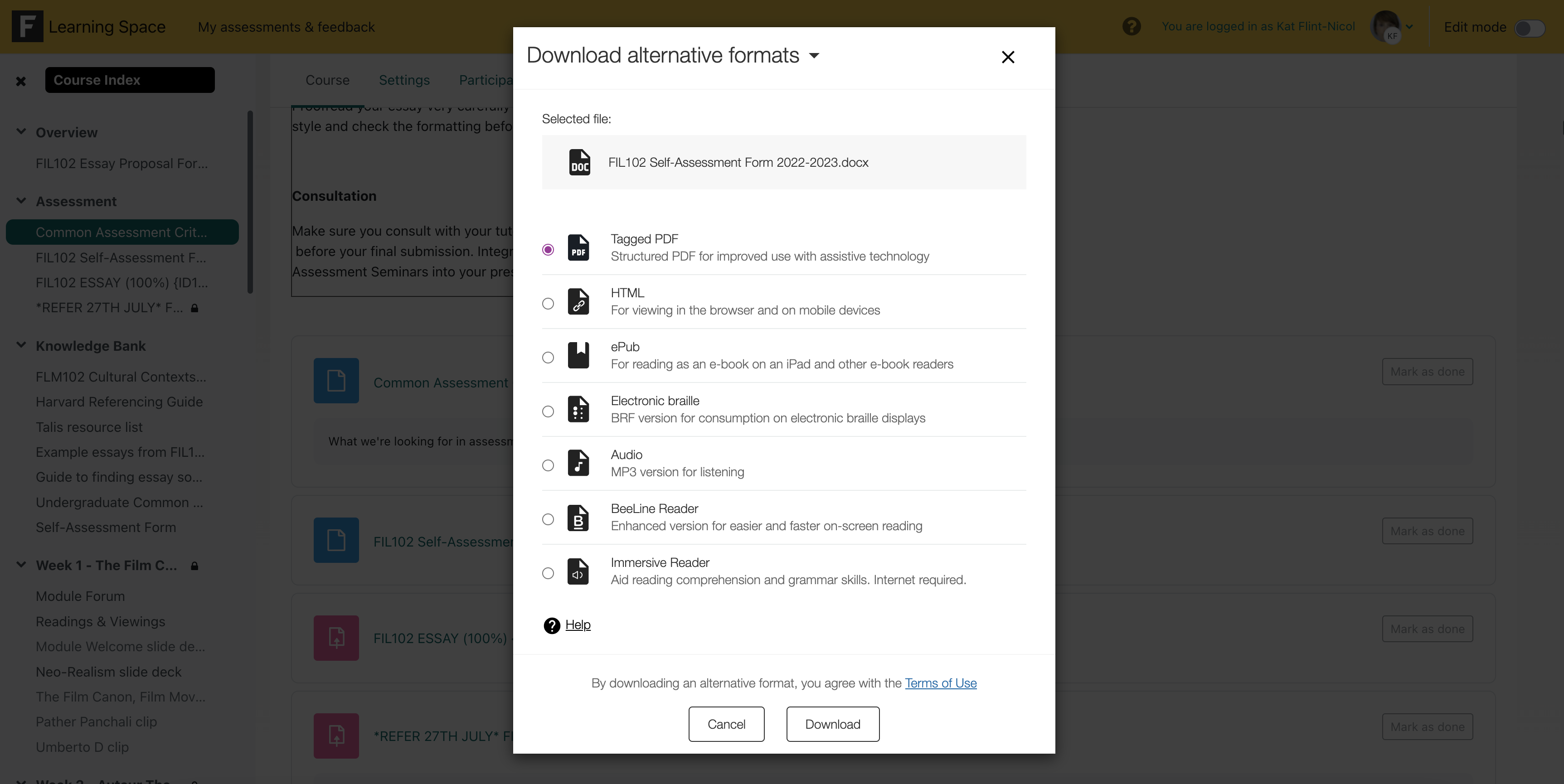Click the help question mark in header

(1131, 27)
